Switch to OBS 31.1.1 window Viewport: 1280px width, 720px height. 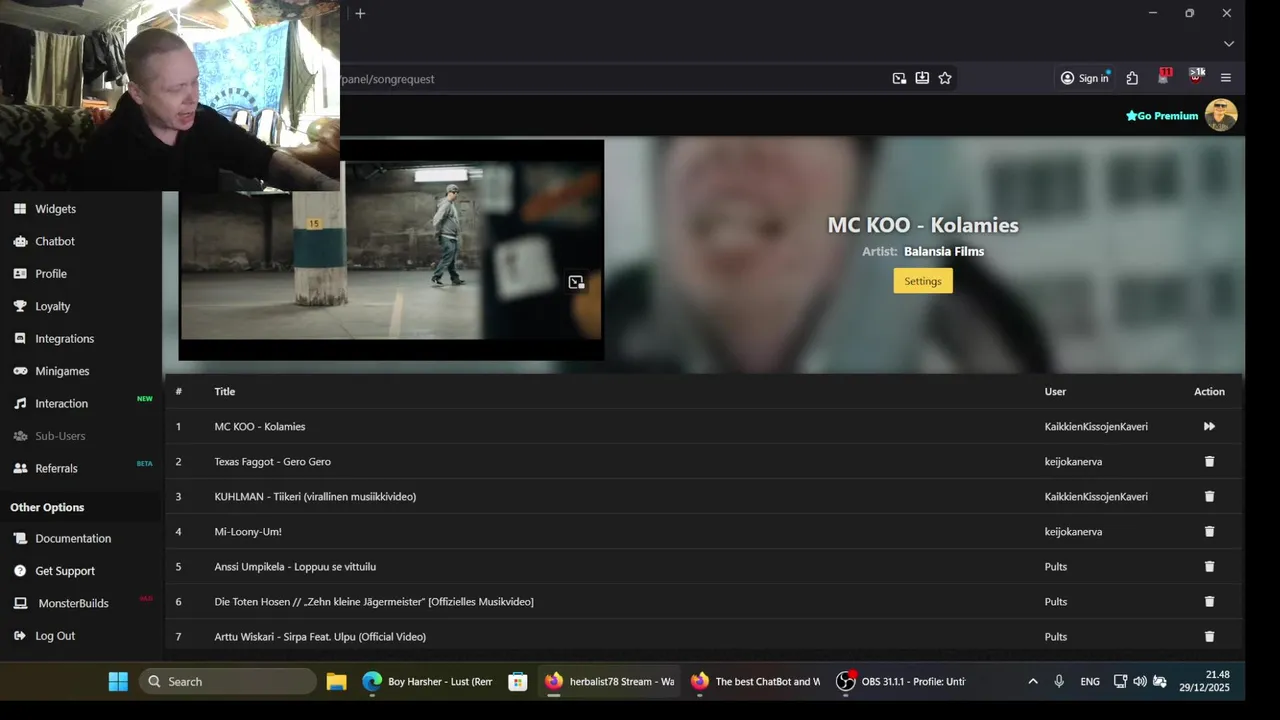(x=902, y=682)
